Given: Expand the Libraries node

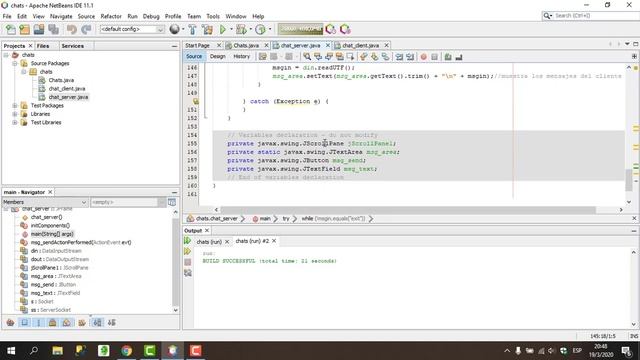Looking at the screenshot, I should point(15,114).
